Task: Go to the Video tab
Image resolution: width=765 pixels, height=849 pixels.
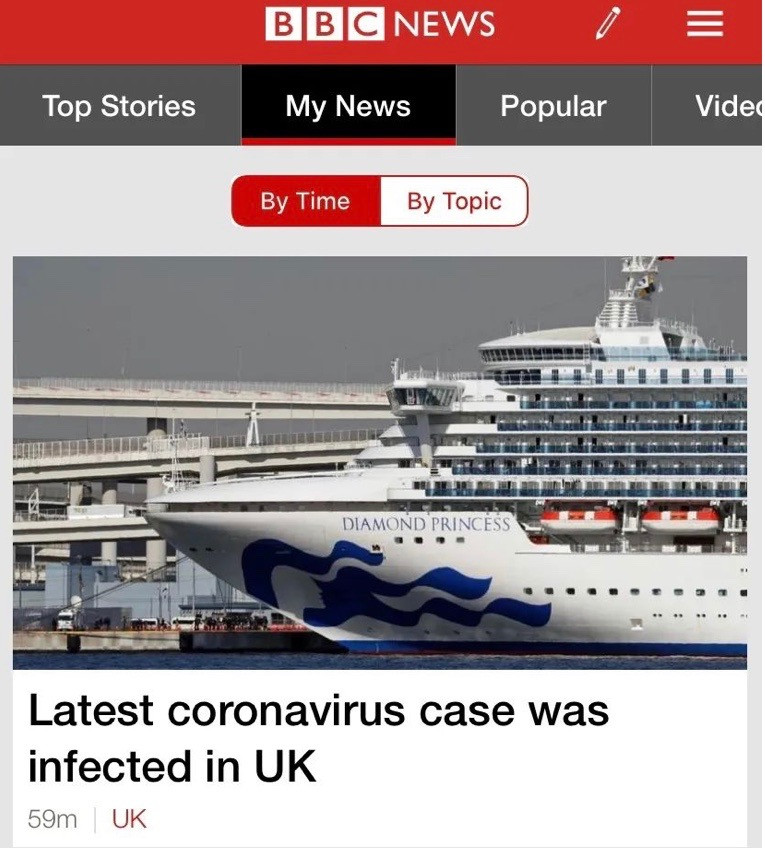Action: click(x=708, y=106)
